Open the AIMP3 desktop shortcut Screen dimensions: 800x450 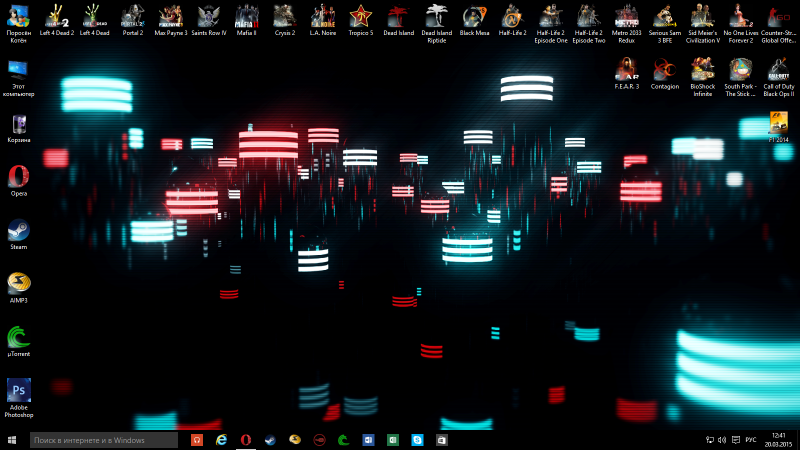pyautogui.click(x=19, y=288)
